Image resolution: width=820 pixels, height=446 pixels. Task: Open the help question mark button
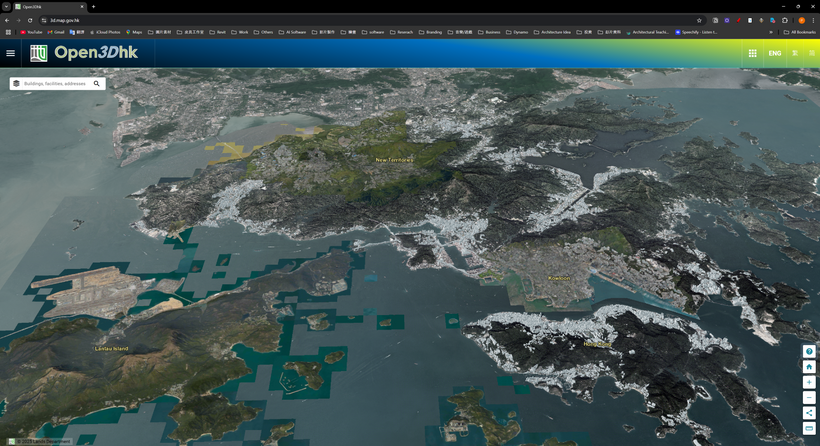pyautogui.click(x=809, y=352)
